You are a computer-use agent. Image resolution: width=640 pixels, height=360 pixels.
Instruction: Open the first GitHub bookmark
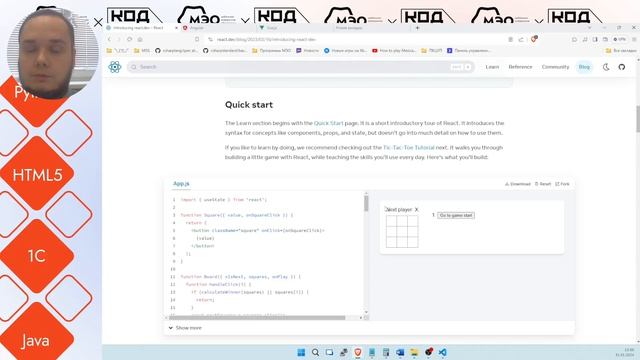pyautogui.click(x=176, y=51)
